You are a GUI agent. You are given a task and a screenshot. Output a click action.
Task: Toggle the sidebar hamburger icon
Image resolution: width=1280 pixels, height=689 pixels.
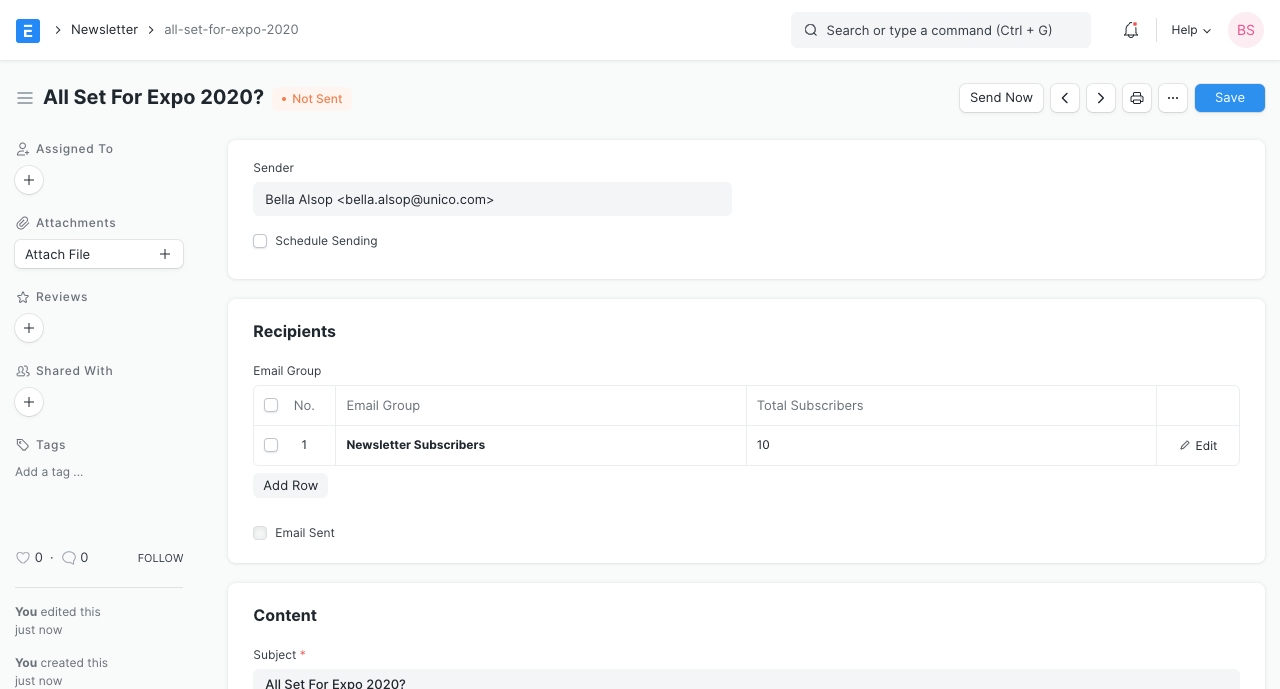coord(25,98)
